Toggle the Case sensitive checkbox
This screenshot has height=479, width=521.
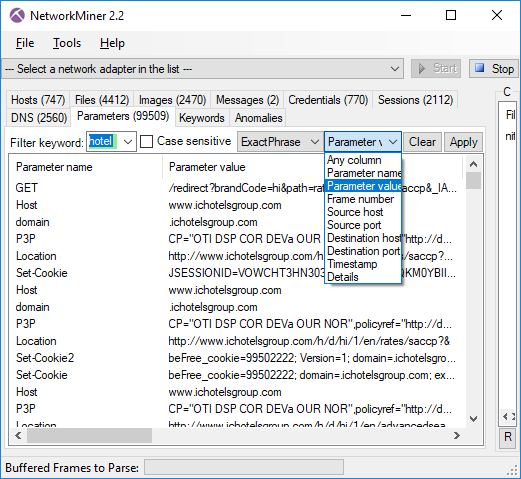[x=146, y=141]
